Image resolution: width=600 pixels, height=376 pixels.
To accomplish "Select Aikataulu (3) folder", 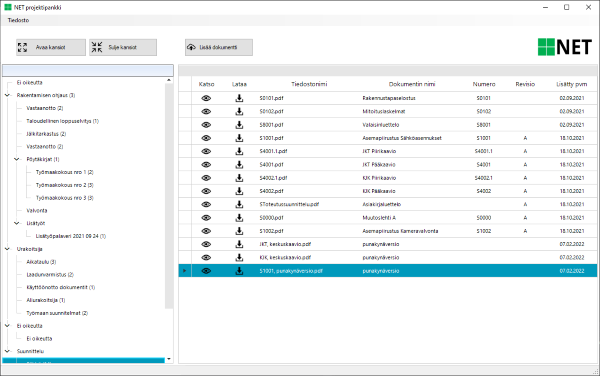I will pos(41,262).
